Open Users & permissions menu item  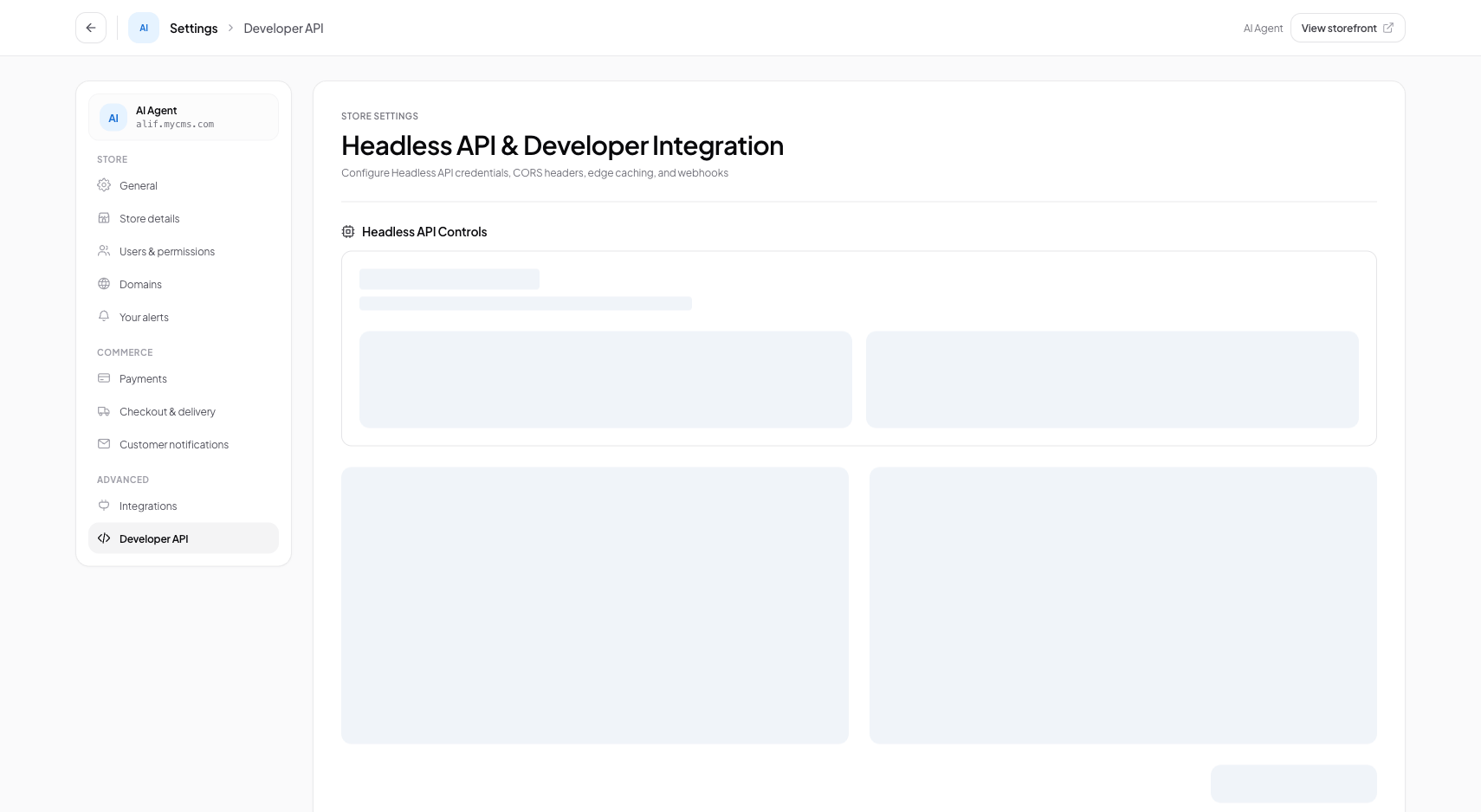184,251
